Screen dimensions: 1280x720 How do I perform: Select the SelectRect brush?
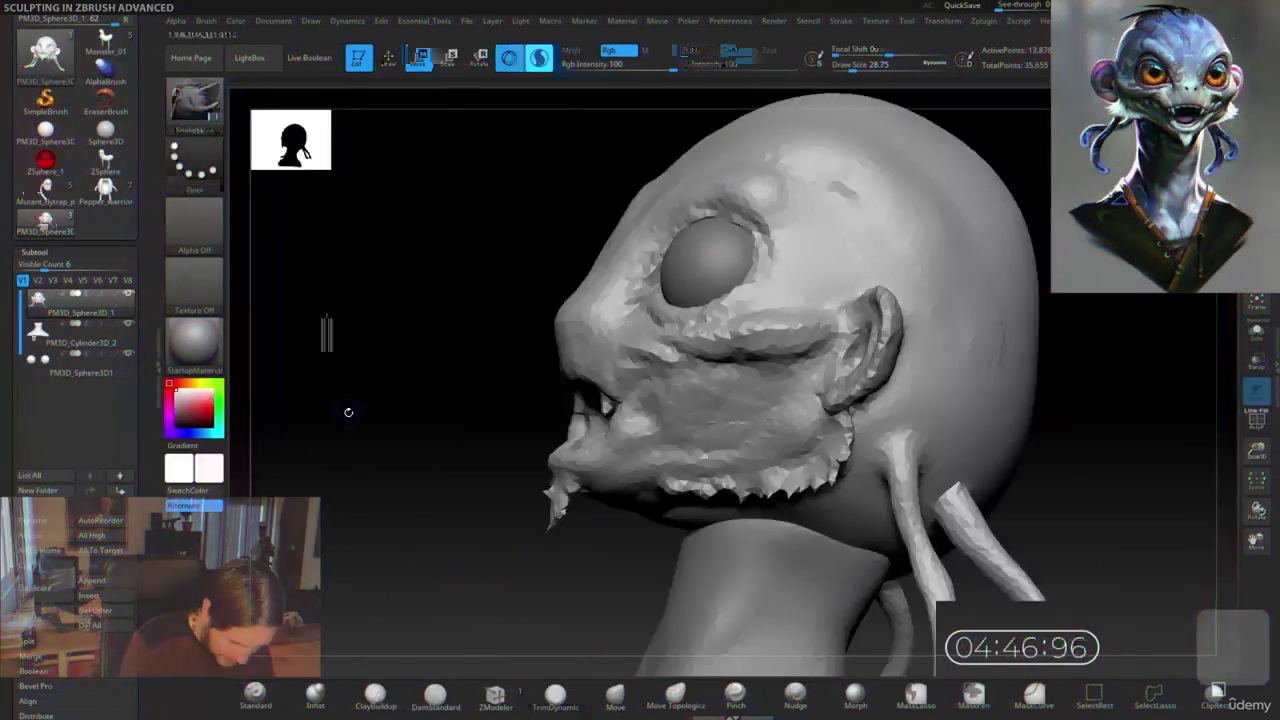click(1094, 696)
